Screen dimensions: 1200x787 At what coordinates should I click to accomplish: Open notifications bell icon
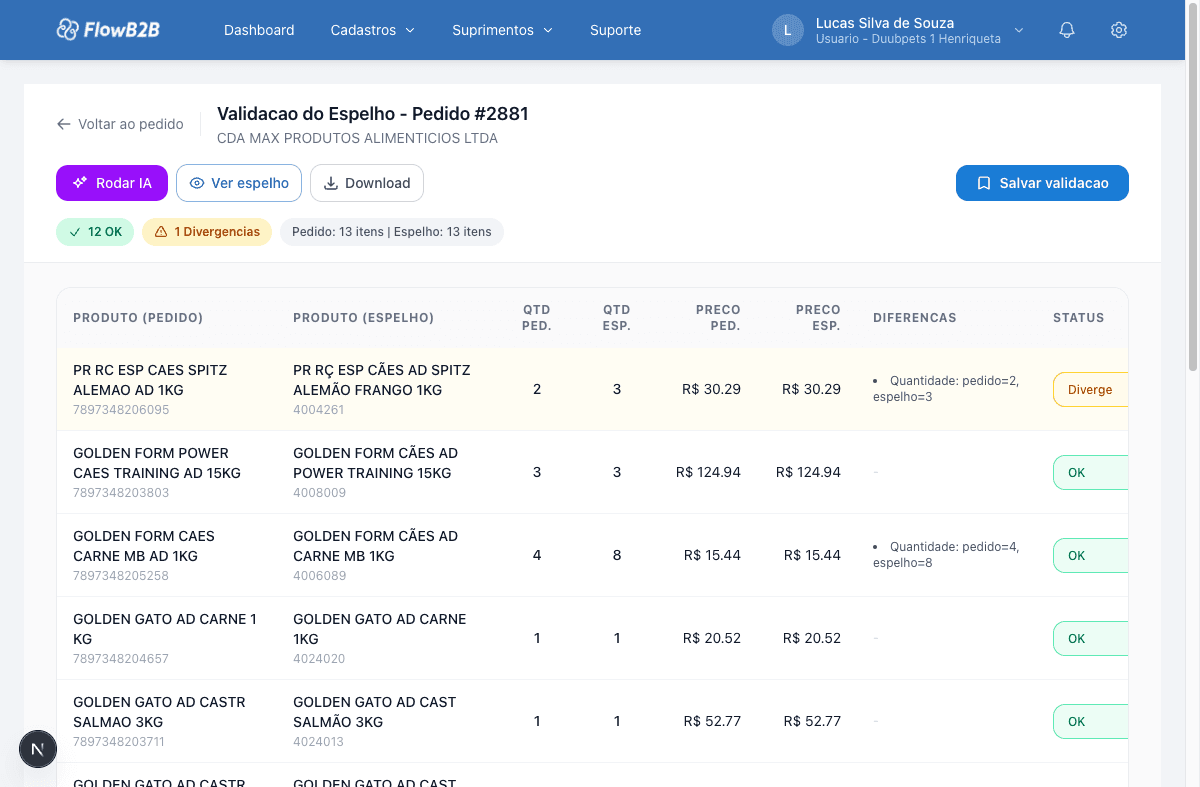pyautogui.click(x=1067, y=30)
